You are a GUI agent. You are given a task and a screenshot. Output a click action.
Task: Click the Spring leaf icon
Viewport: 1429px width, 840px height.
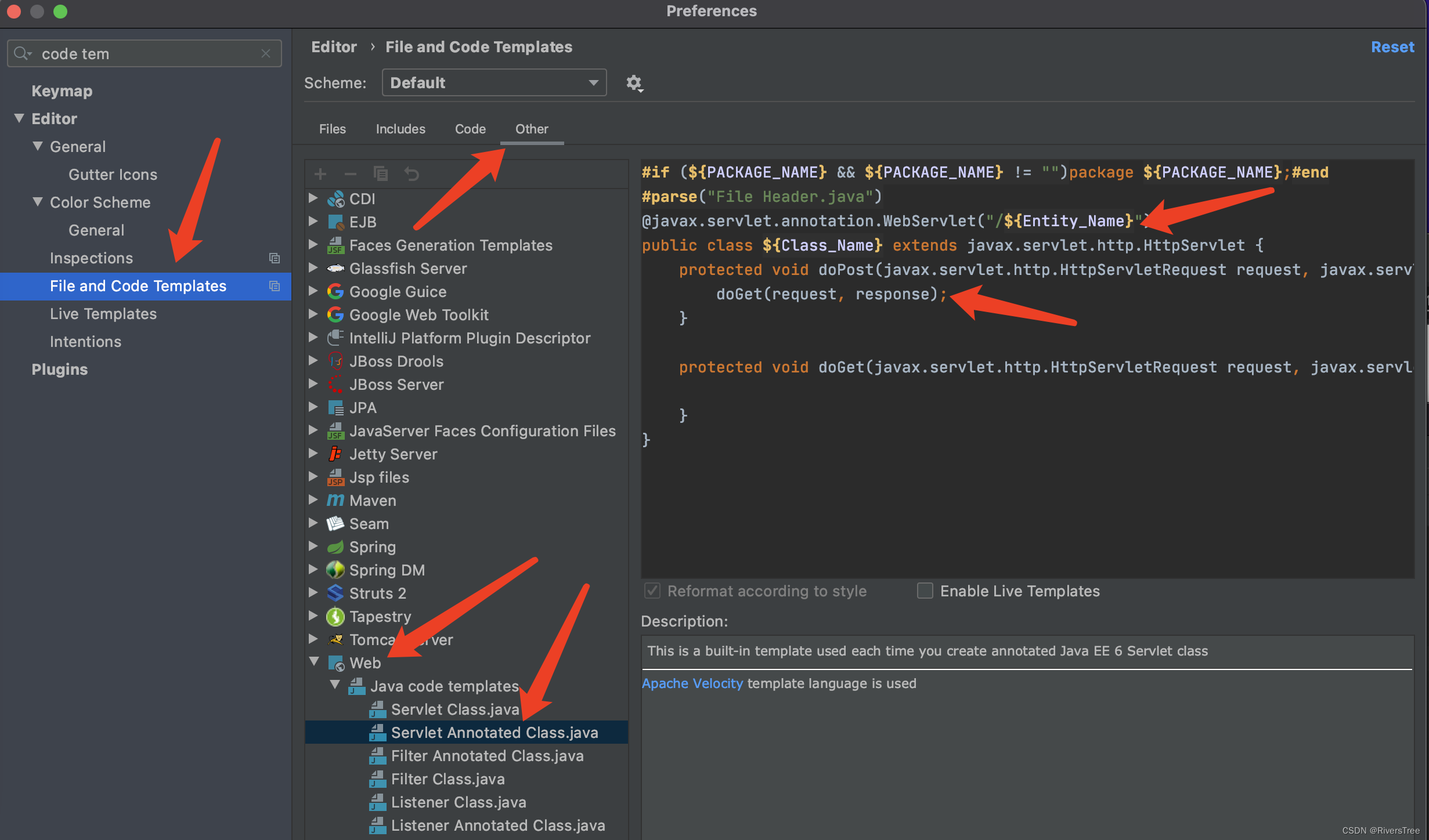[335, 546]
